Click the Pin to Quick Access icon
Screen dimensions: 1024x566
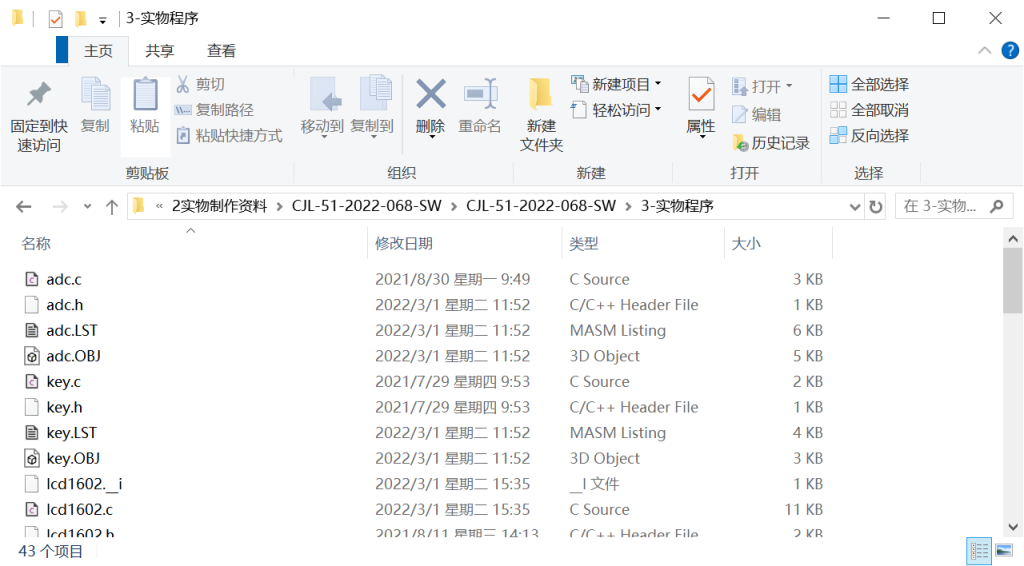coord(38,96)
